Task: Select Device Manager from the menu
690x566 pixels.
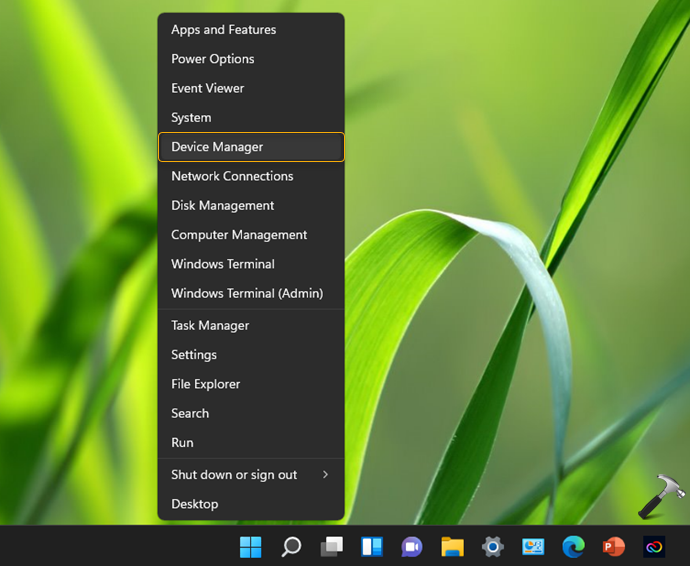Action: tap(250, 147)
